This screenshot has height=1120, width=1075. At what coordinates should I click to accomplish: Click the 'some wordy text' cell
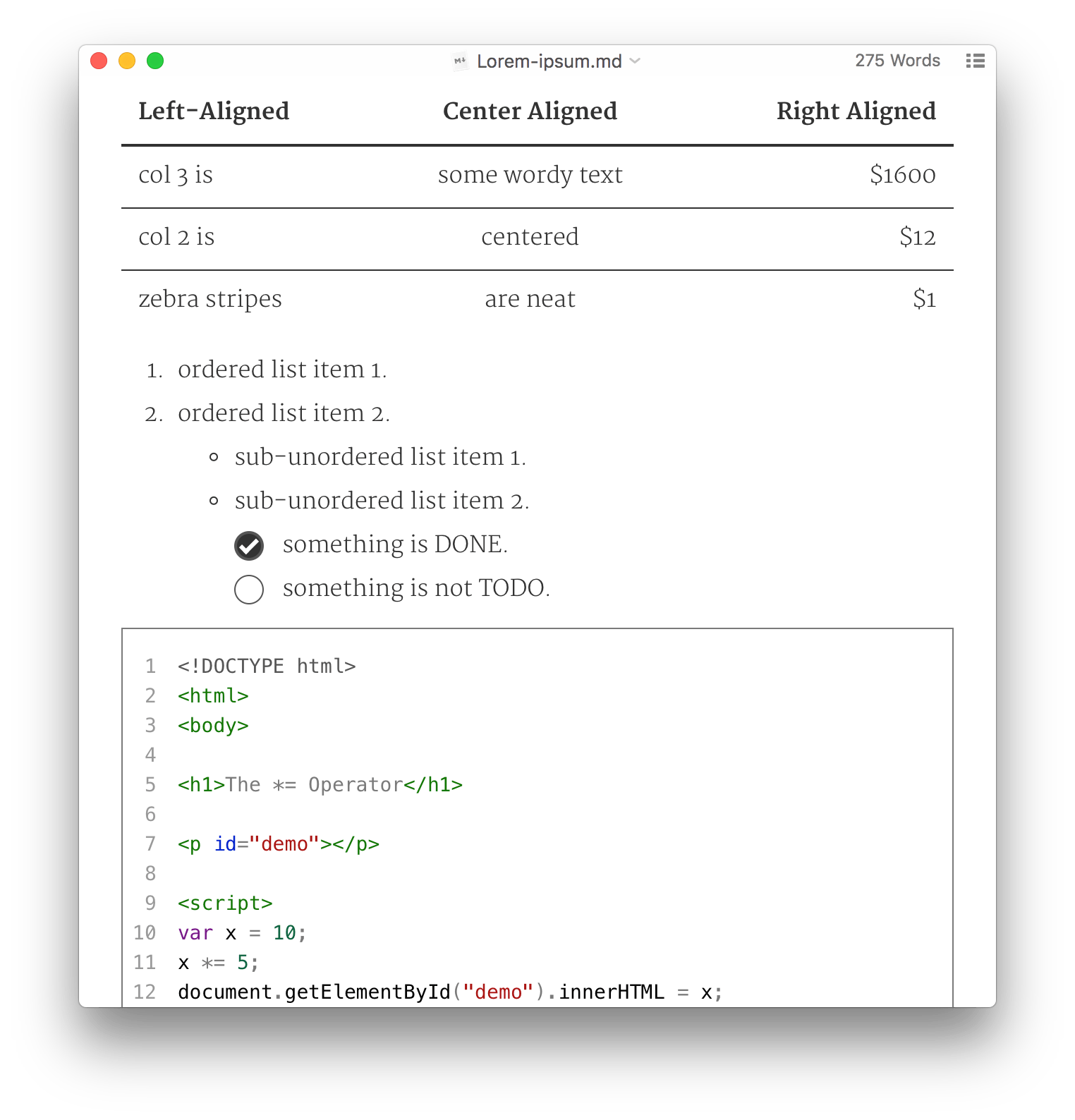click(x=530, y=174)
